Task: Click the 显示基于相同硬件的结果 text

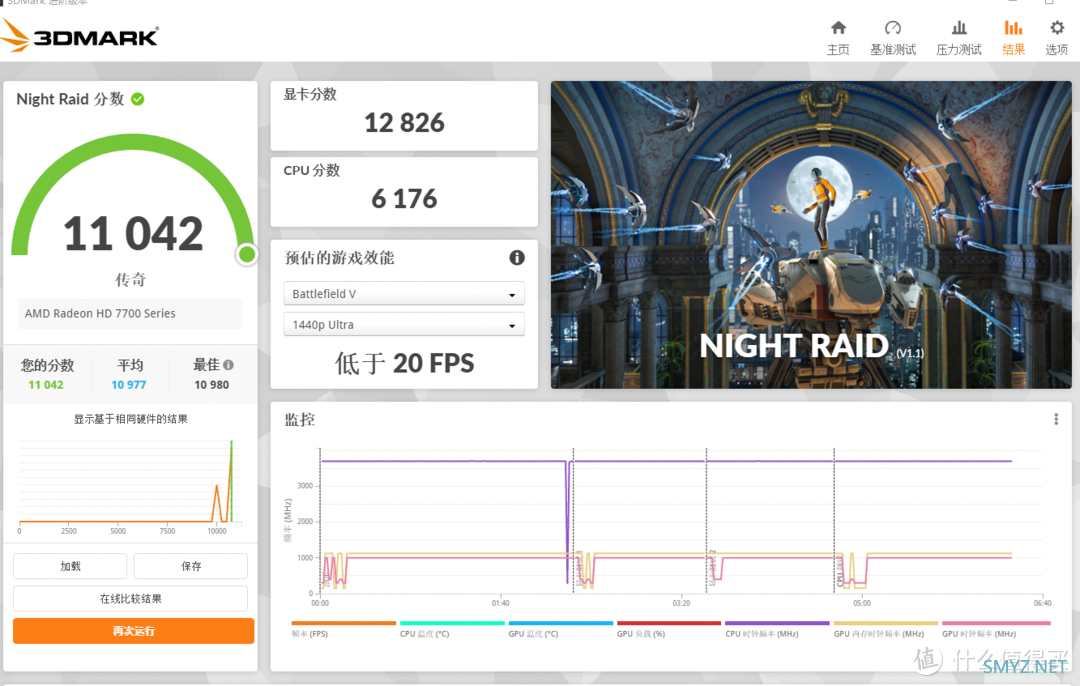Action: tap(130, 419)
